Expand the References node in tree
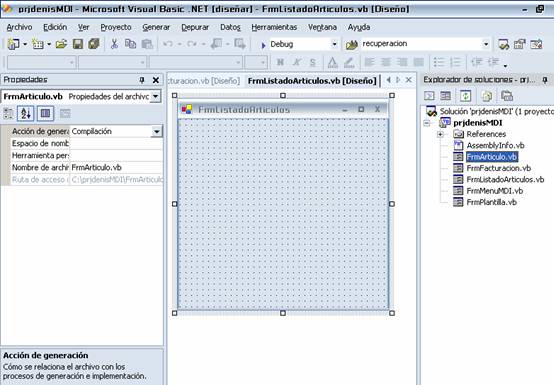The height and width of the screenshot is (385, 554). click(x=441, y=134)
